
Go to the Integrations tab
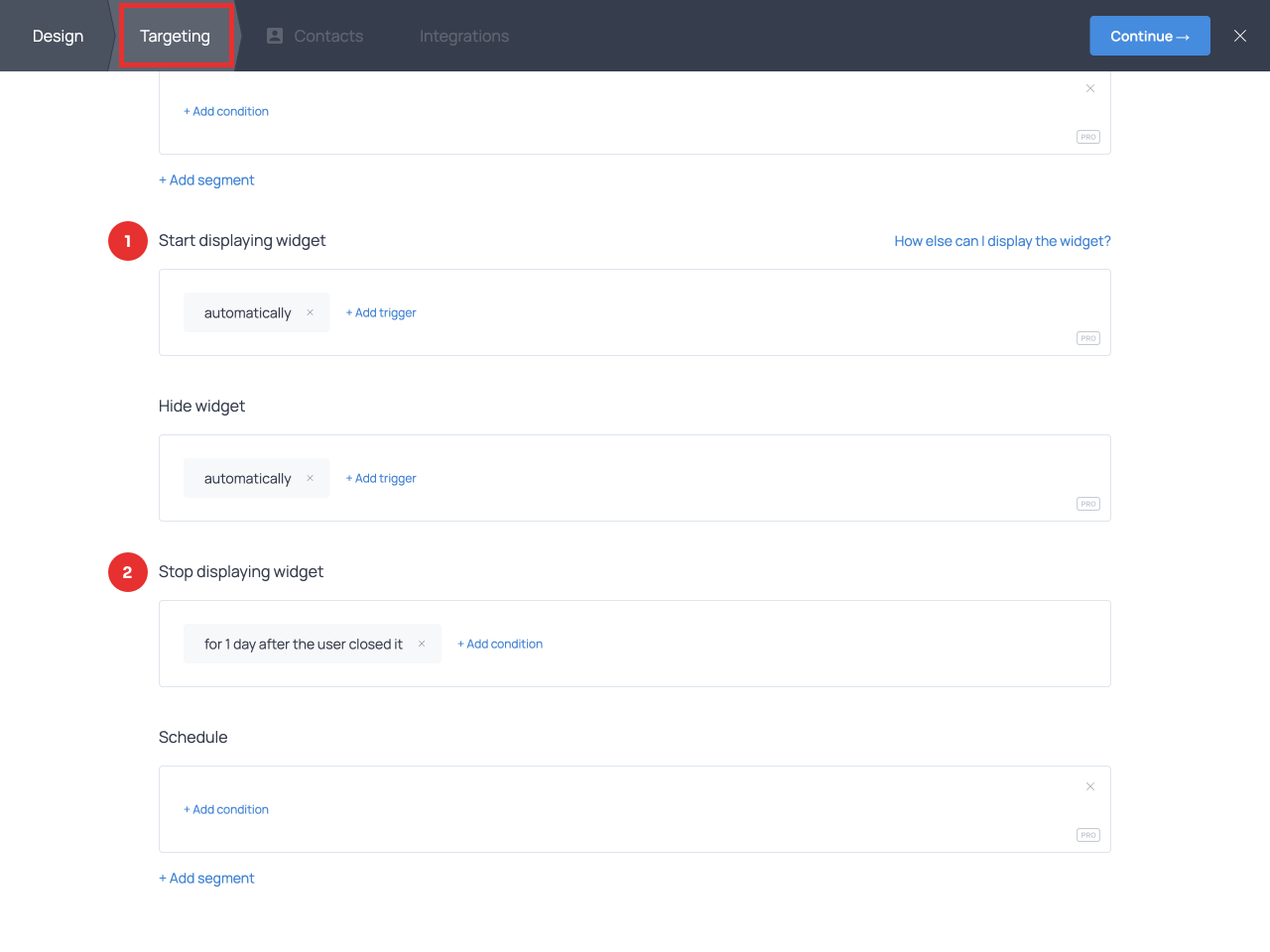[463, 36]
